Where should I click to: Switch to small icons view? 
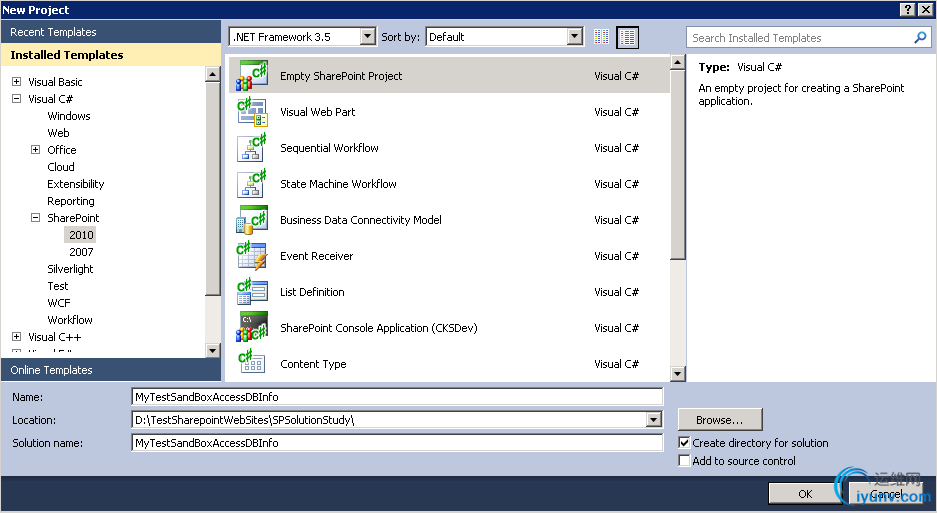tap(601, 37)
